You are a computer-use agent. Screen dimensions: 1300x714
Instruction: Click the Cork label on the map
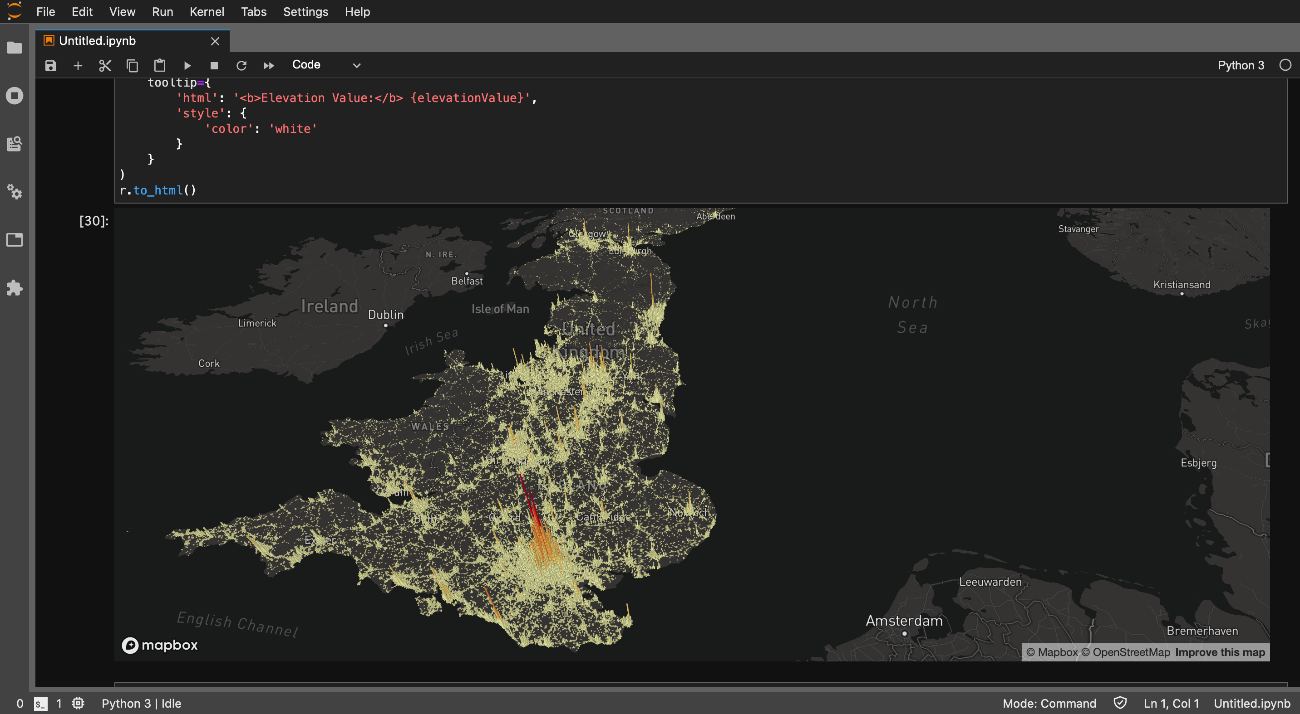click(209, 364)
